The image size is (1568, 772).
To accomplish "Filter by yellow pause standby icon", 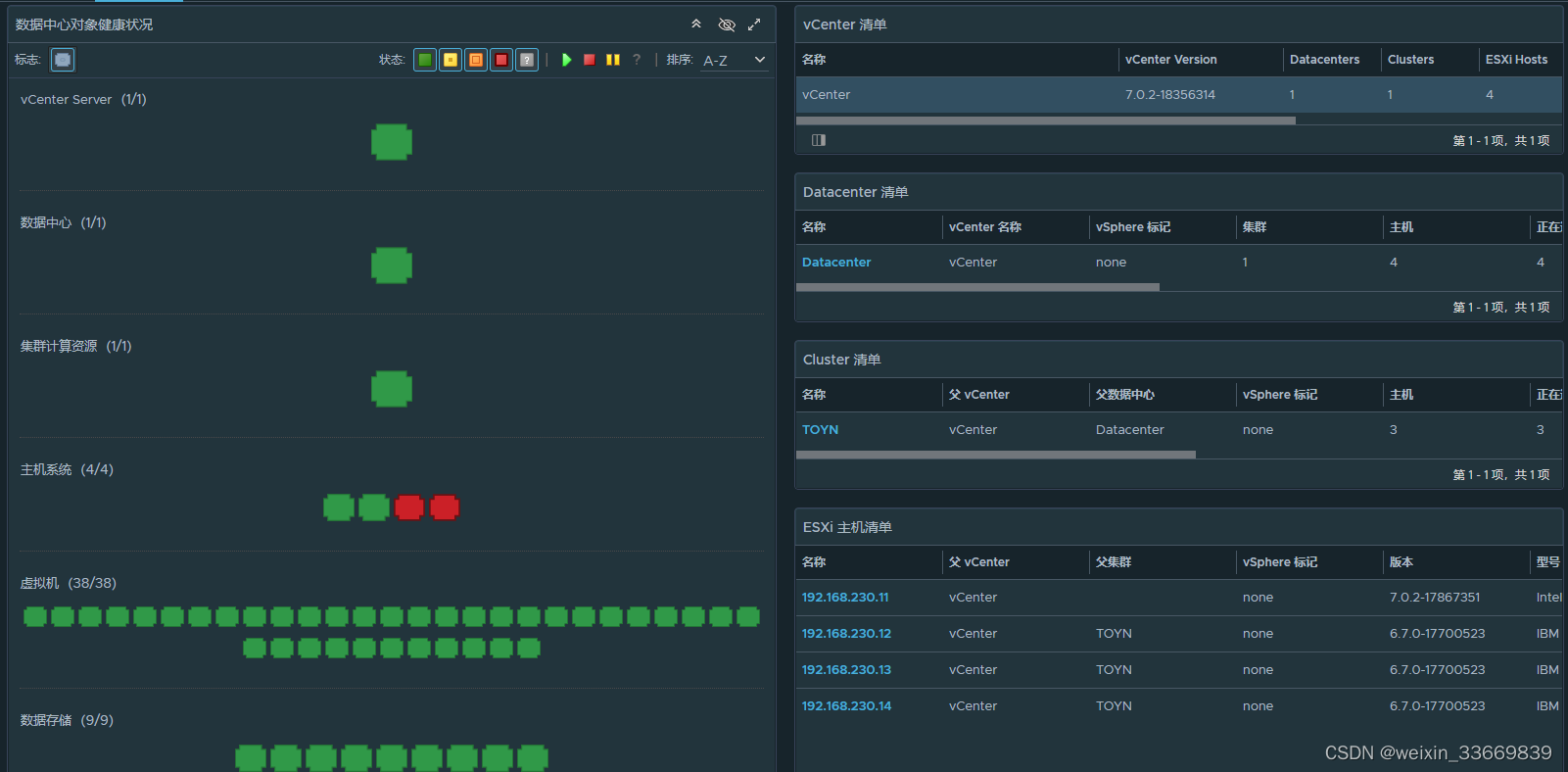I will (x=613, y=60).
